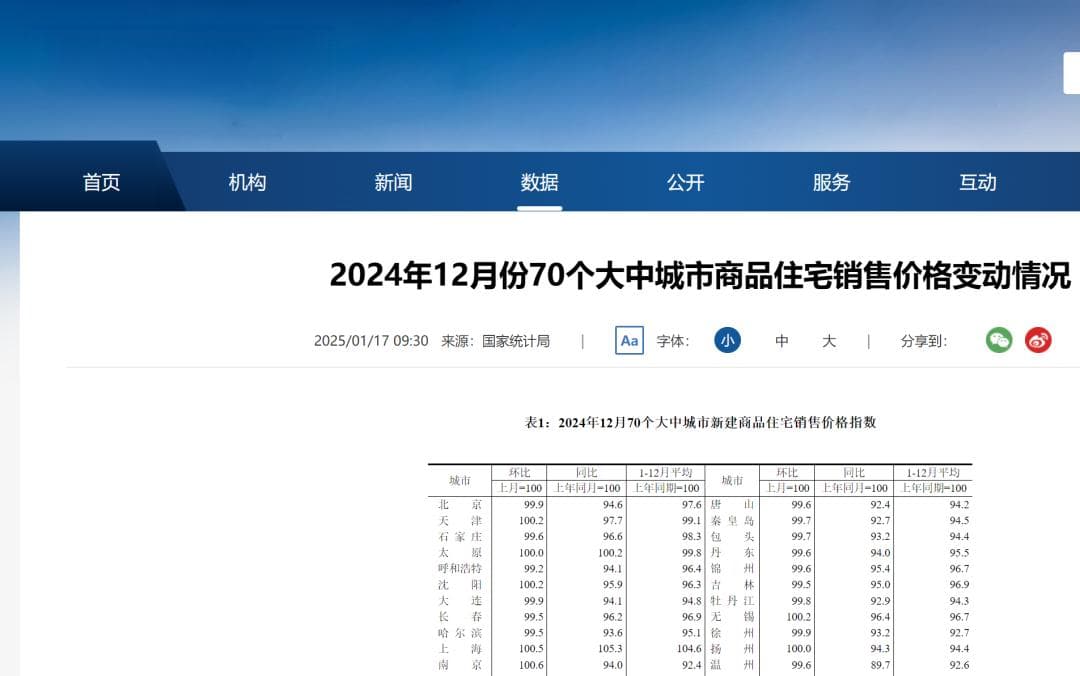1080x676 pixels.
Task: Click the 沈阳 row city name
Action: [460, 584]
